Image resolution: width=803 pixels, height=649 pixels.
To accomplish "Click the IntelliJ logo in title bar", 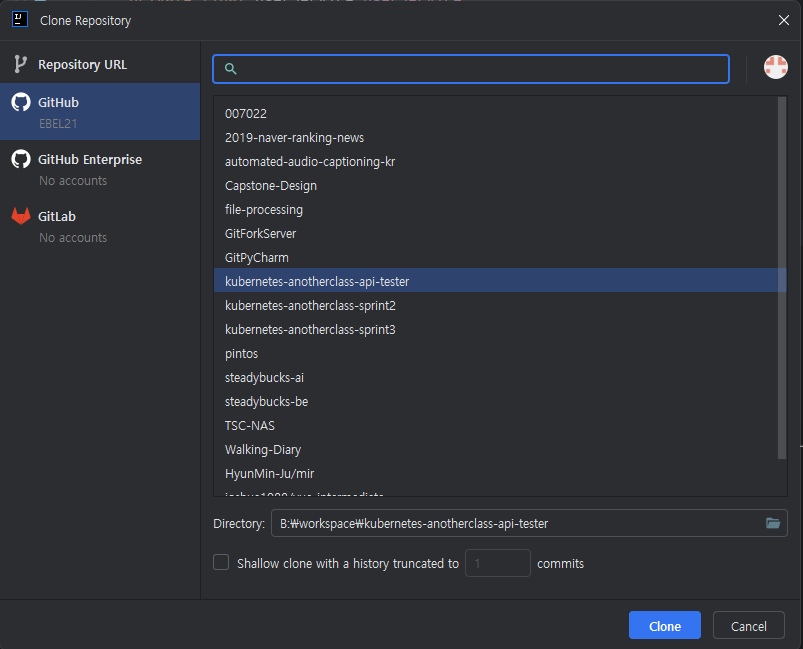I will click(x=19, y=19).
